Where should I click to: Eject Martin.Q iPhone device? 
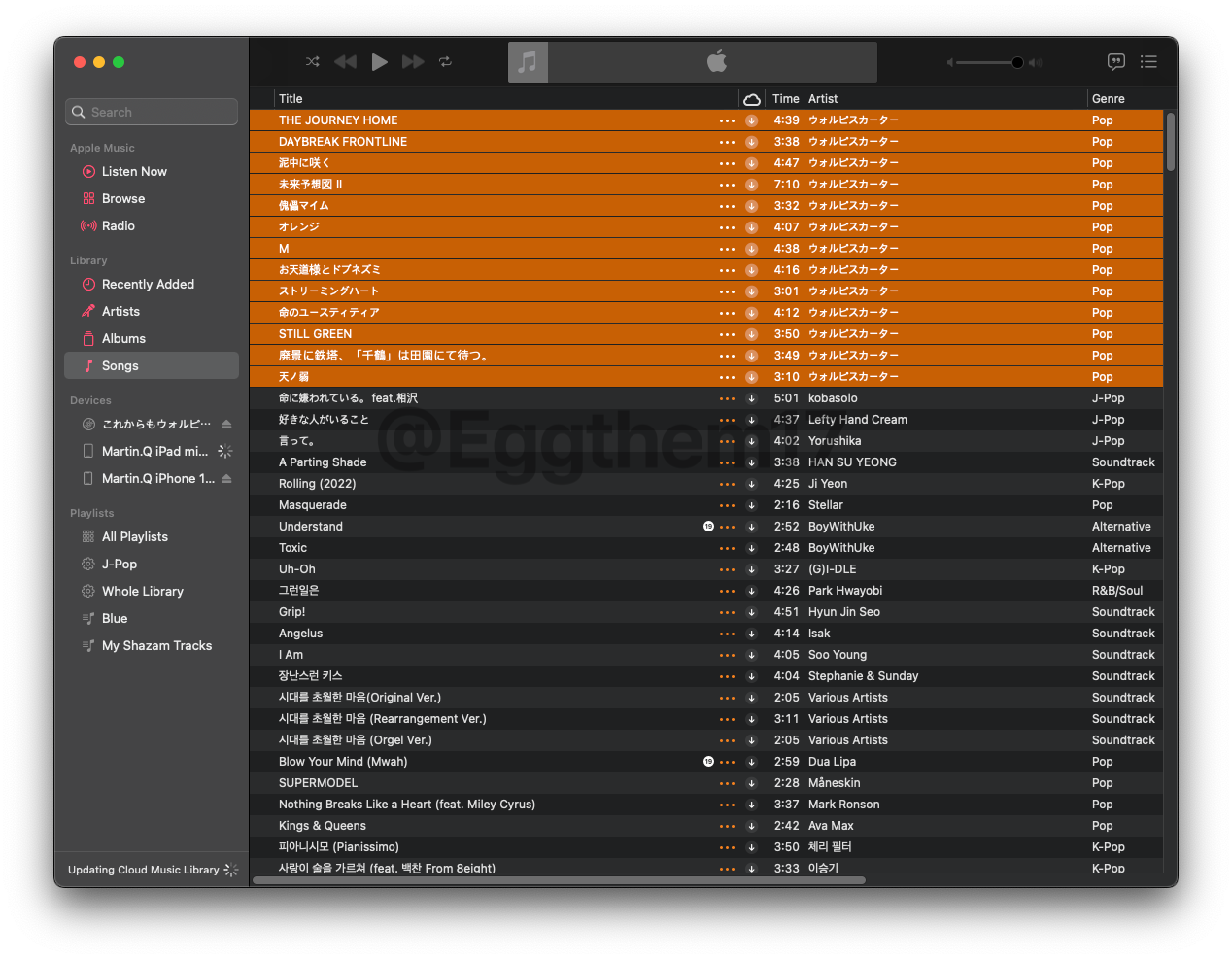[226, 478]
